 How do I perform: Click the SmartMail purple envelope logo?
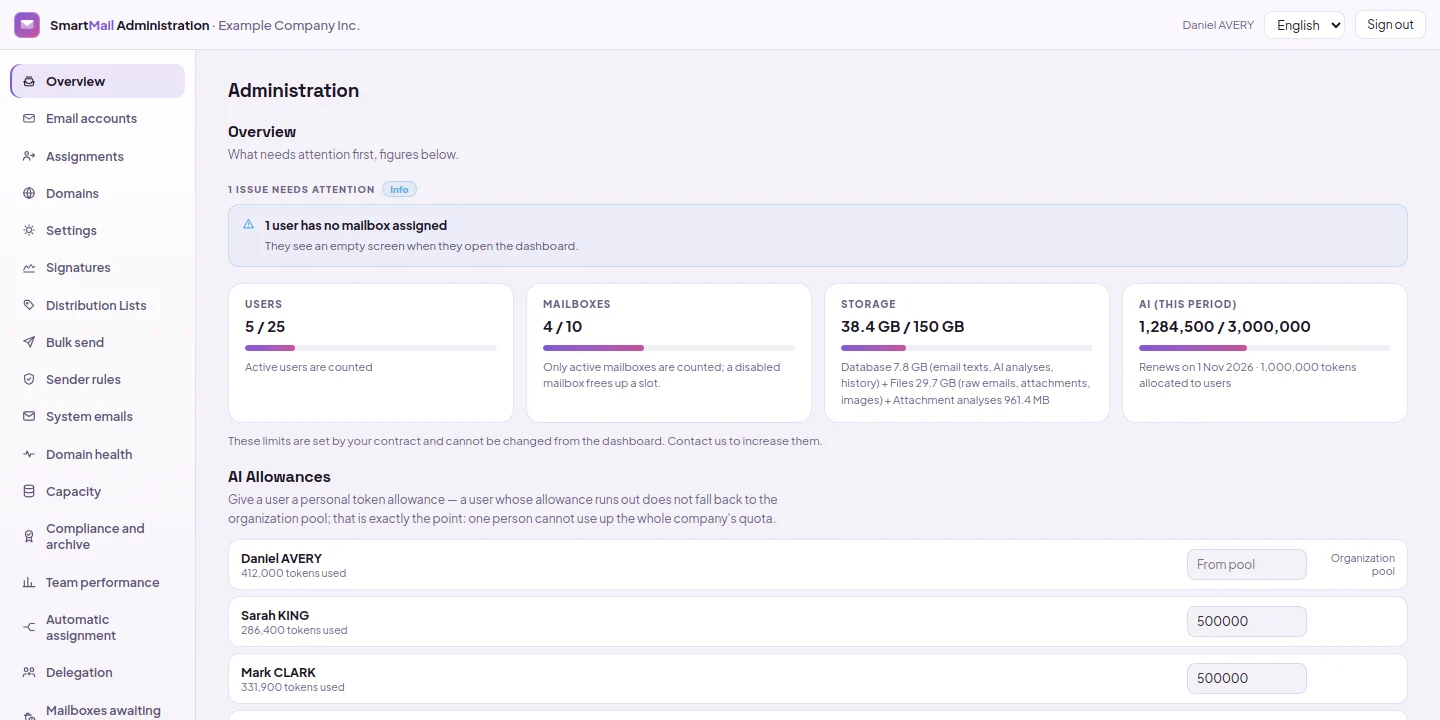pyautogui.click(x=27, y=25)
